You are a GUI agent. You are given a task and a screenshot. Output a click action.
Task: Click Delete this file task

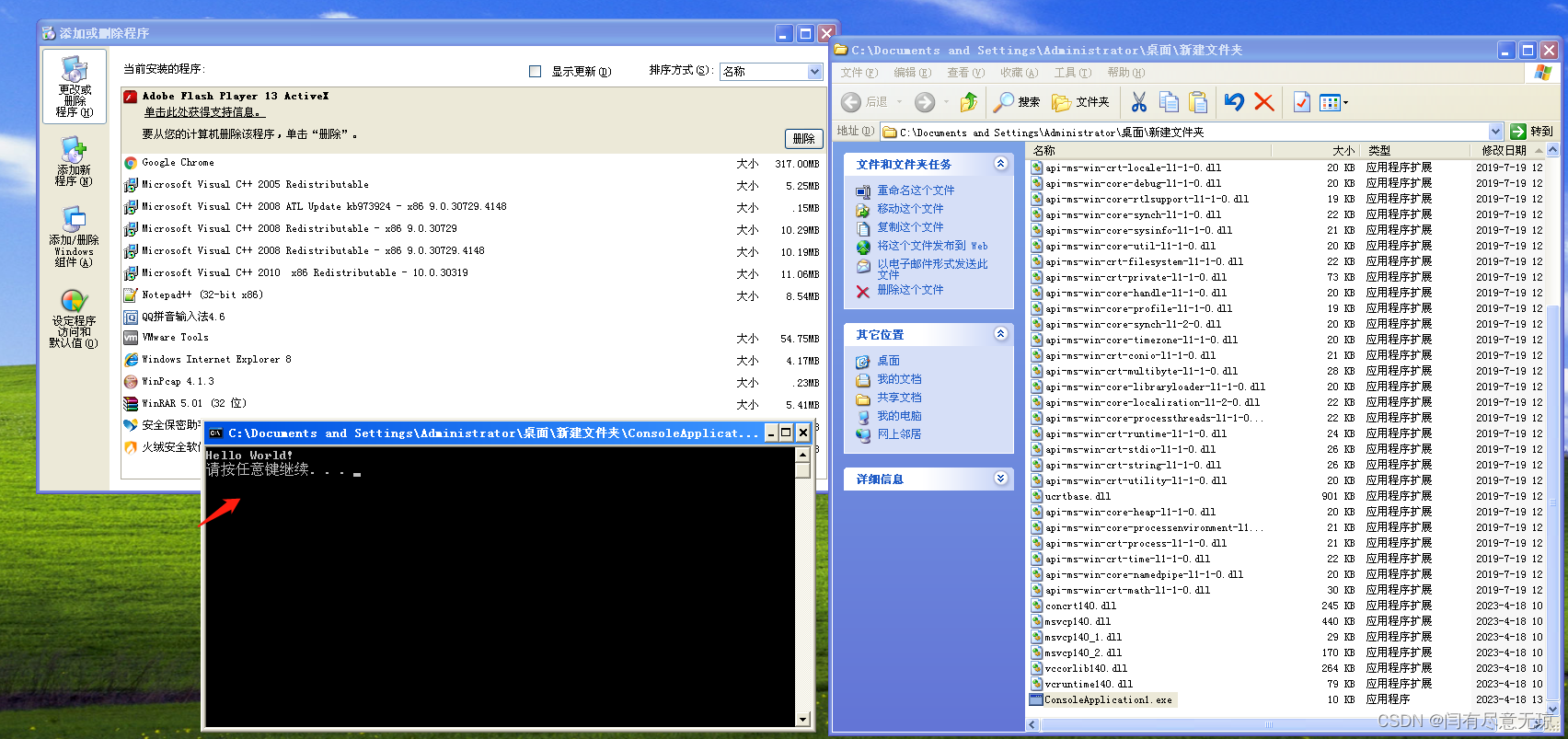pyautogui.click(x=910, y=290)
